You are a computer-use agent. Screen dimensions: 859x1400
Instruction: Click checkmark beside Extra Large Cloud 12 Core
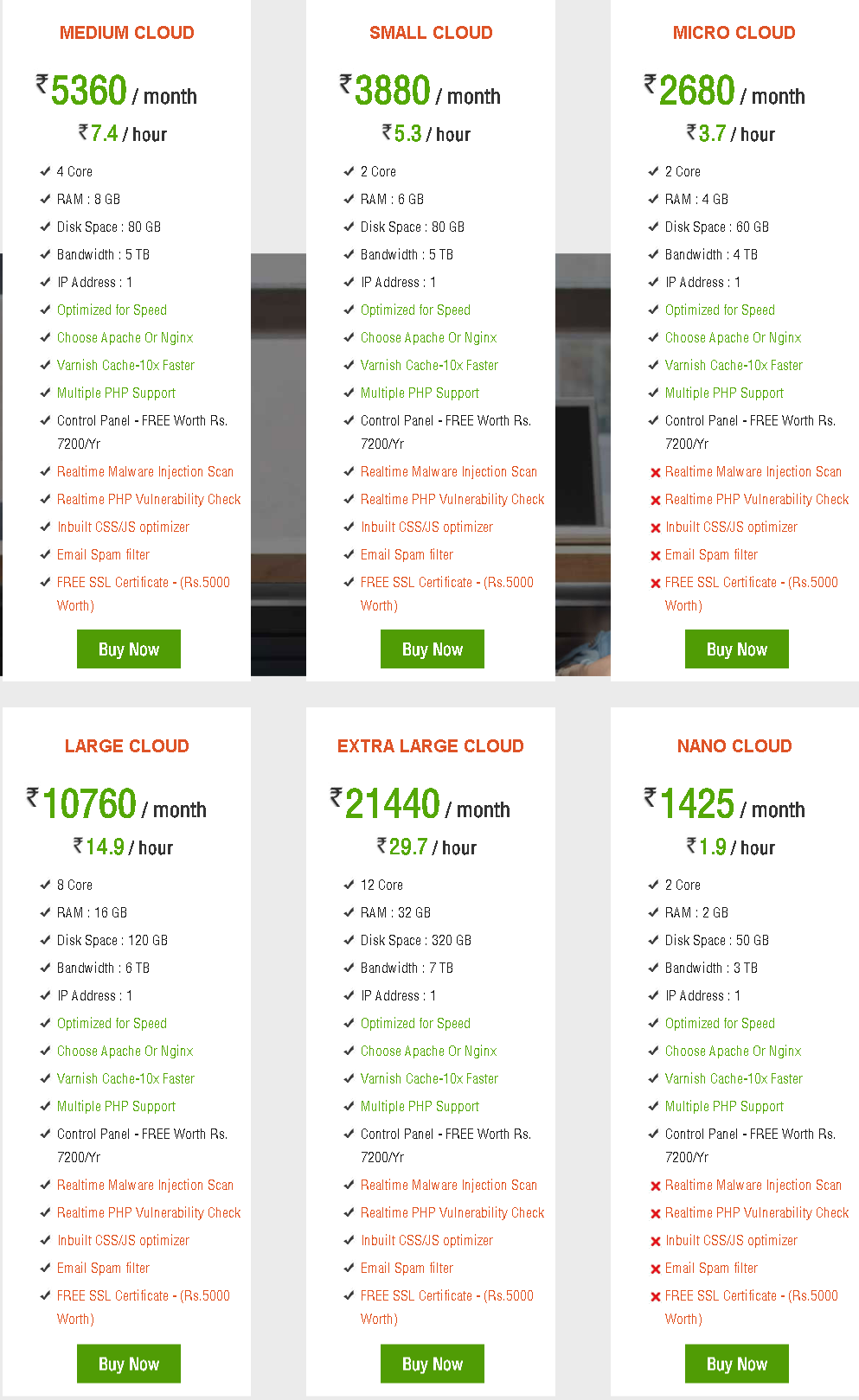[x=349, y=885]
